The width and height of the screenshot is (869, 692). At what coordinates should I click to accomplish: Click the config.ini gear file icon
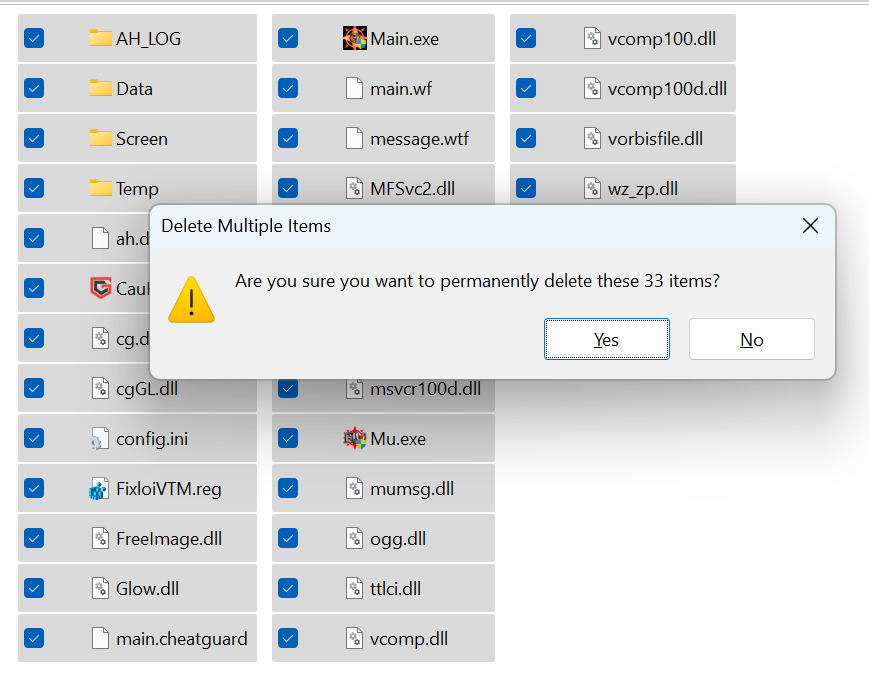[x=99, y=439]
